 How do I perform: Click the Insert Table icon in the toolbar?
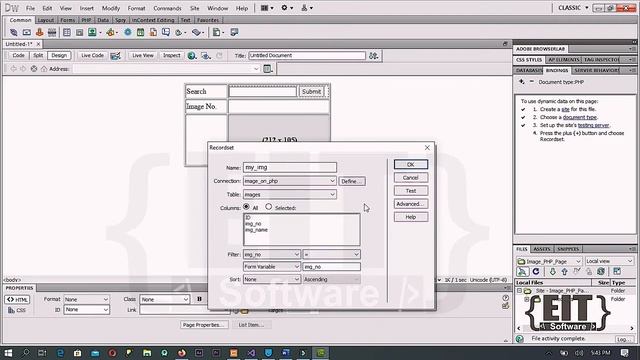coord(67,32)
